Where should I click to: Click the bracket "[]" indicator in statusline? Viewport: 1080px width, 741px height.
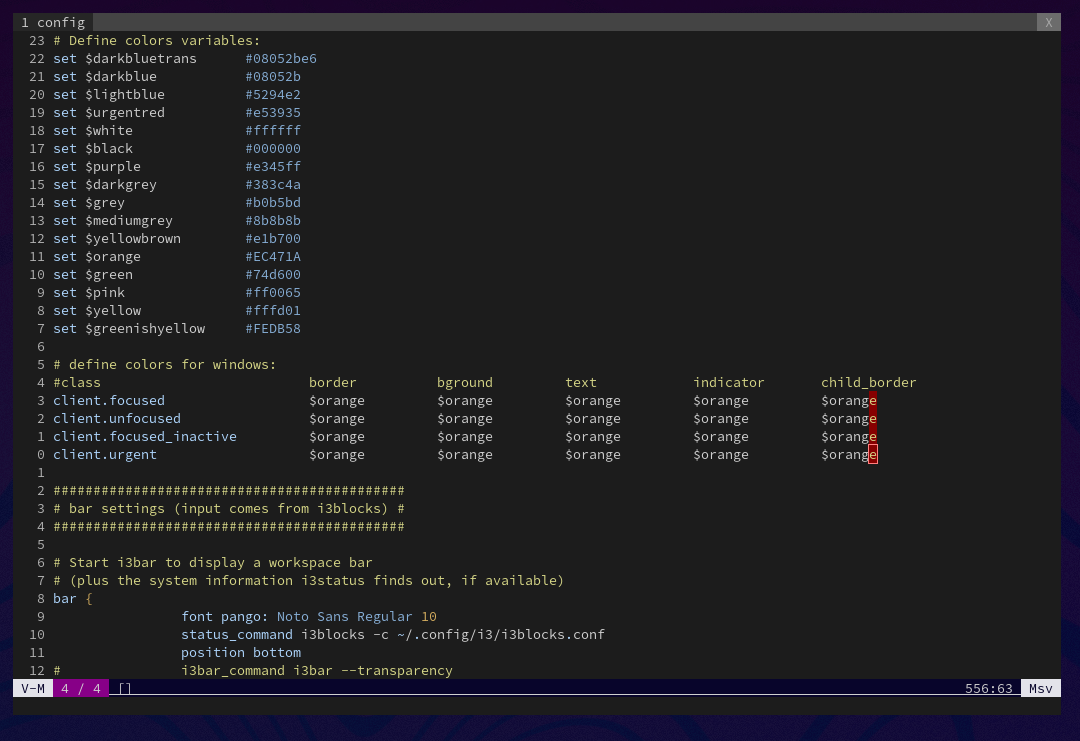pos(124,688)
